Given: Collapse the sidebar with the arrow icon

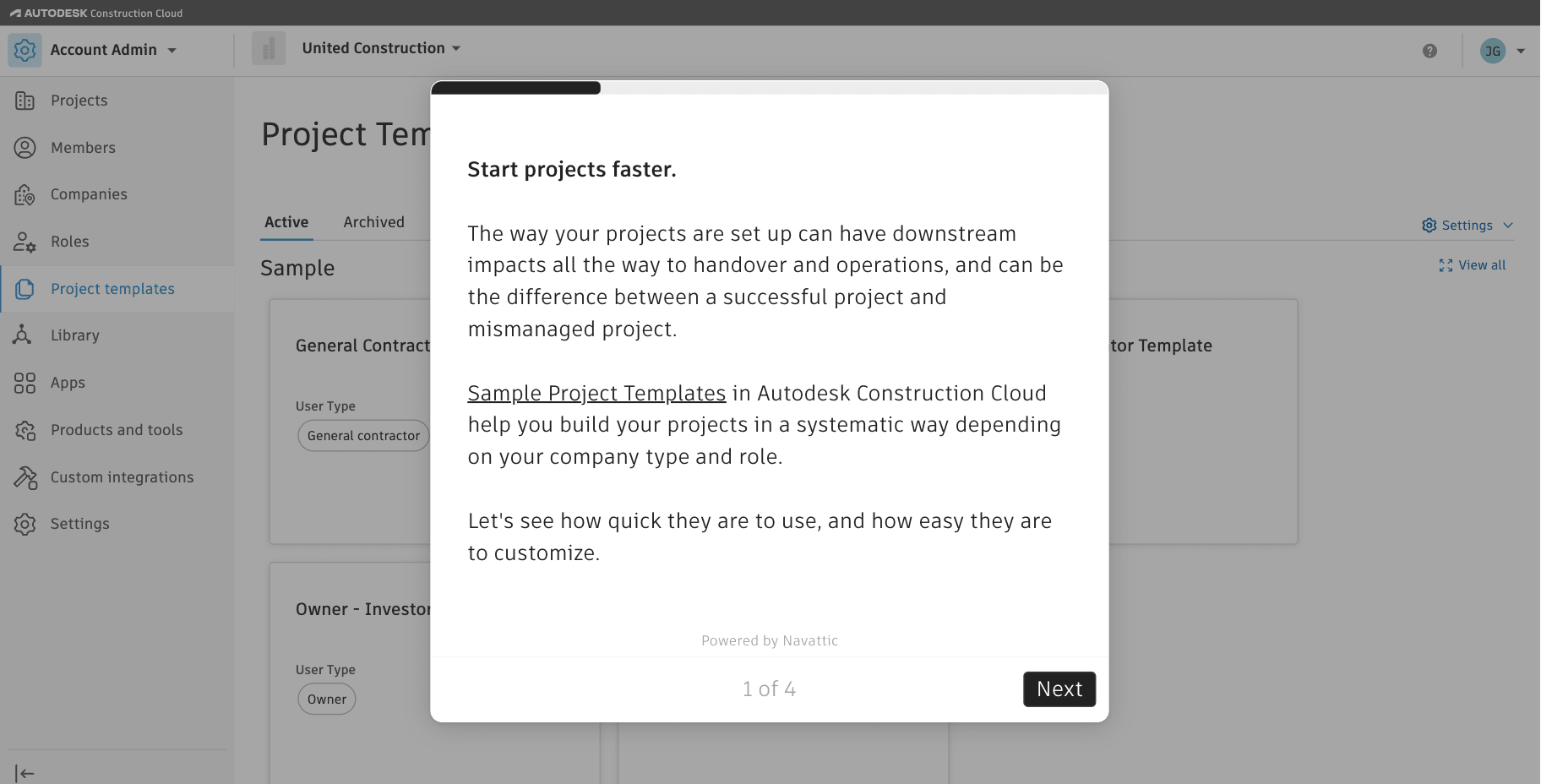Looking at the screenshot, I should pos(25,773).
